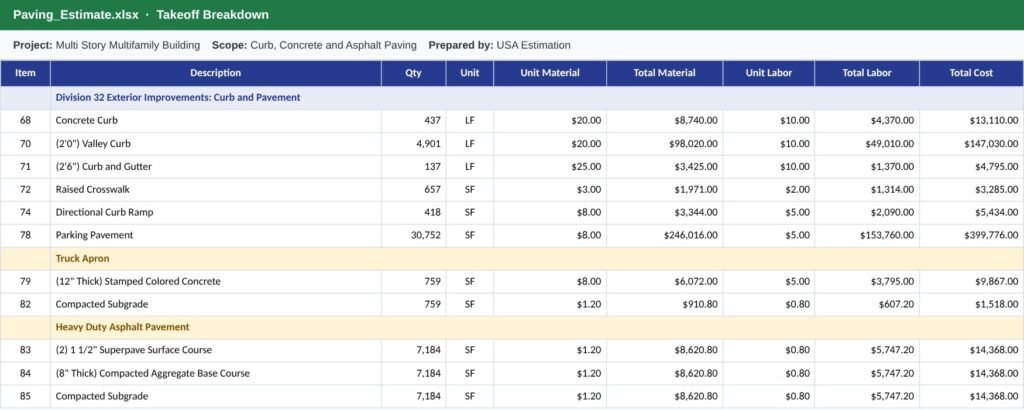
Task: Click Compacted Subgrade in row 85
Action: tap(216, 396)
